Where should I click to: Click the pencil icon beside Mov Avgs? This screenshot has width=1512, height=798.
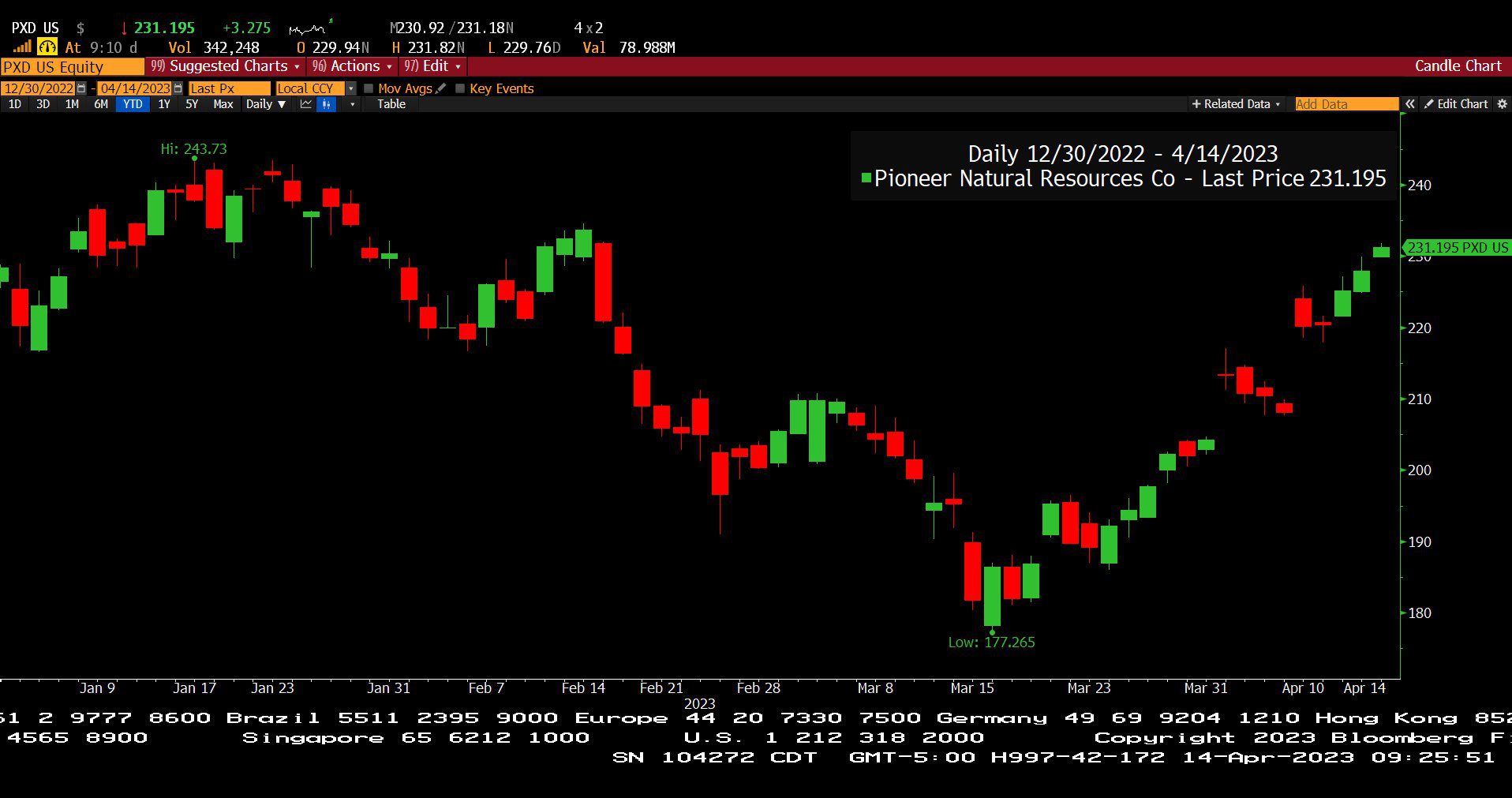point(440,88)
